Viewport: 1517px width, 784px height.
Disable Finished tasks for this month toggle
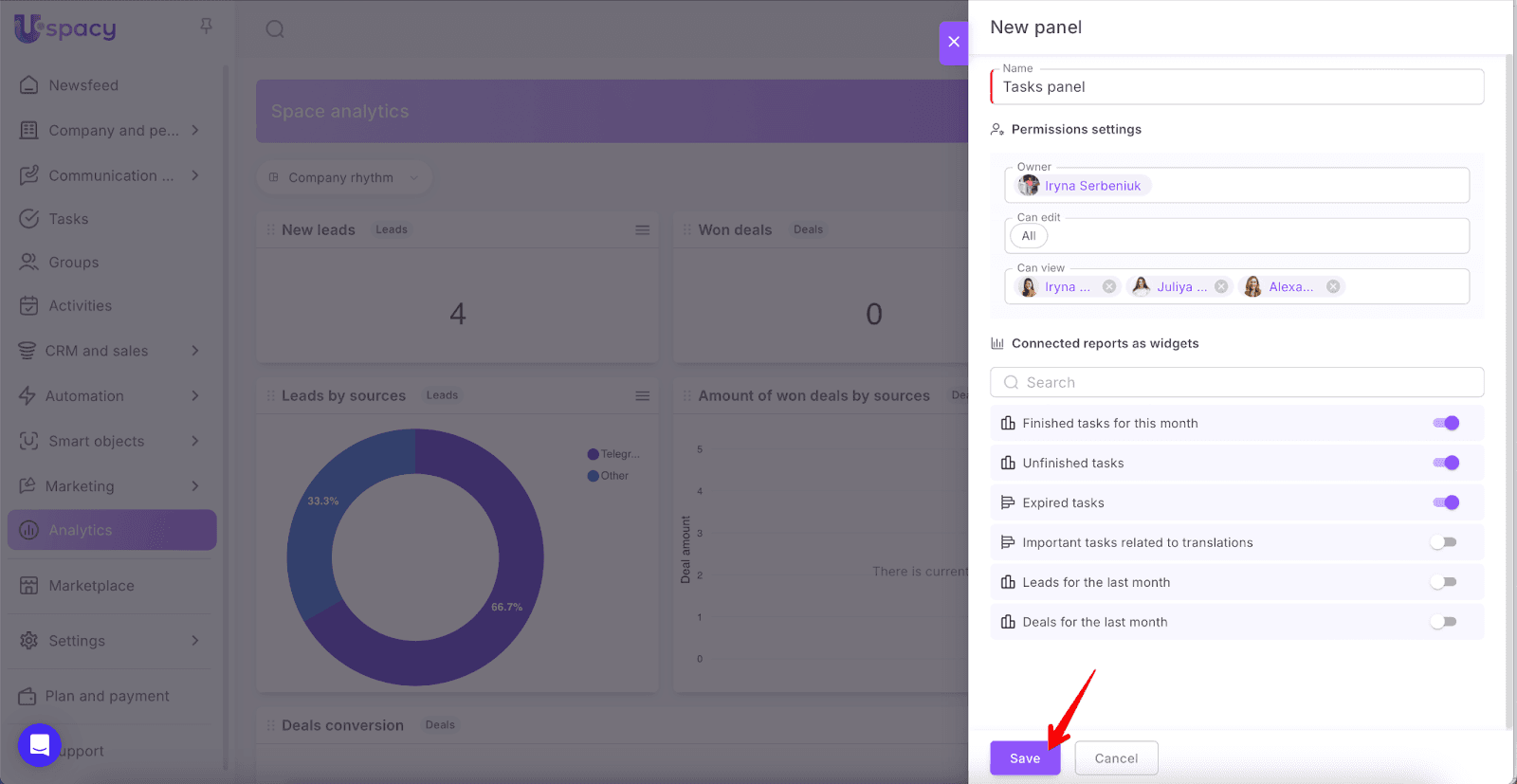pos(1445,424)
